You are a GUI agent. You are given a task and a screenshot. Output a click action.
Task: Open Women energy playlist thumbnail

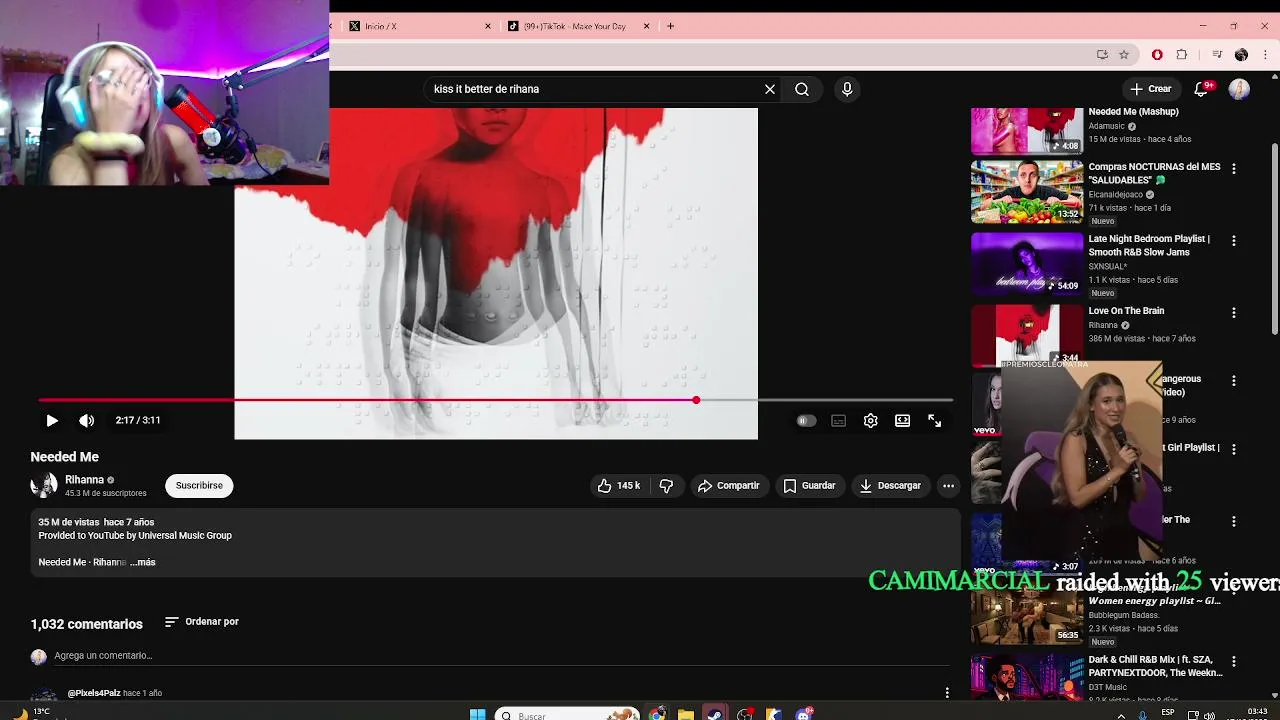pyautogui.click(x=1027, y=613)
